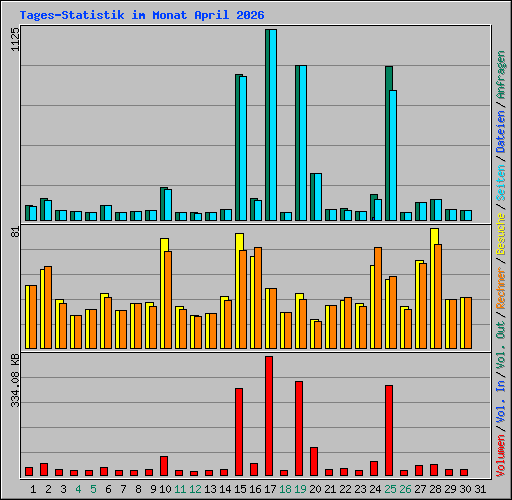Click day label 1 on the x-axis

tap(33, 489)
